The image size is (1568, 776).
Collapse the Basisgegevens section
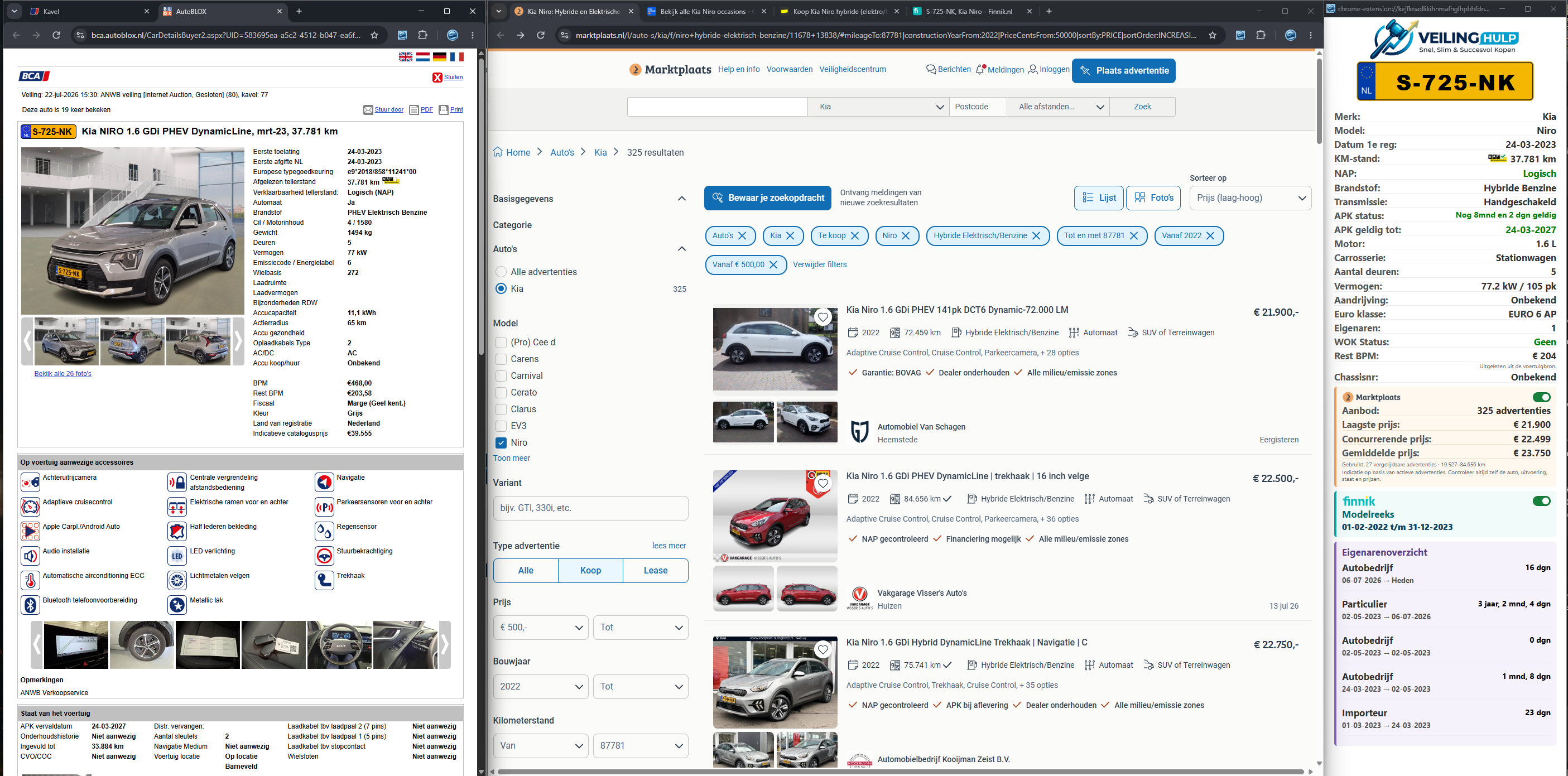[x=682, y=199]
